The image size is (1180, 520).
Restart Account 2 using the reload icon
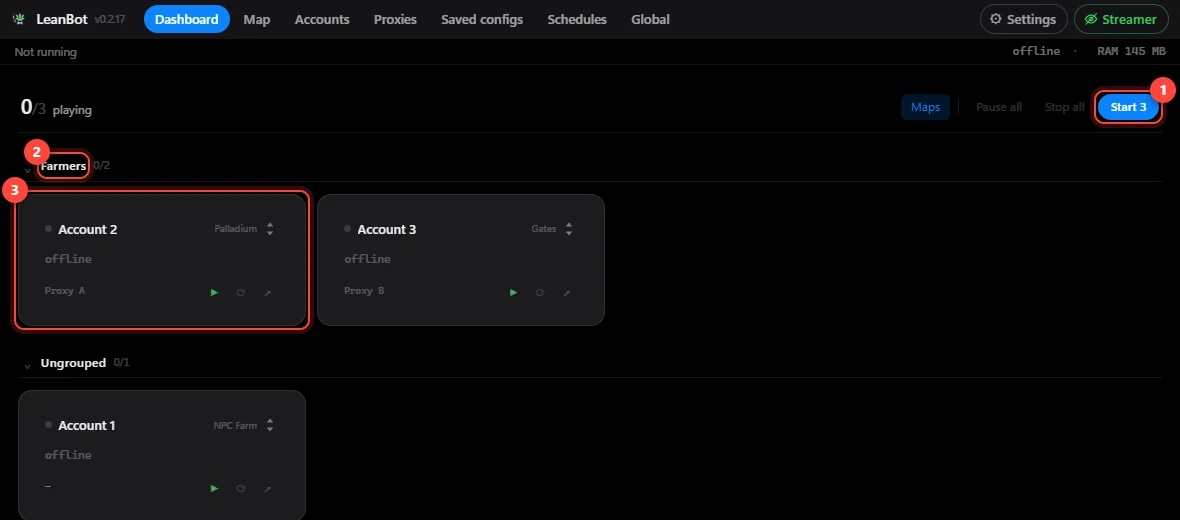[x=241, y=292]
